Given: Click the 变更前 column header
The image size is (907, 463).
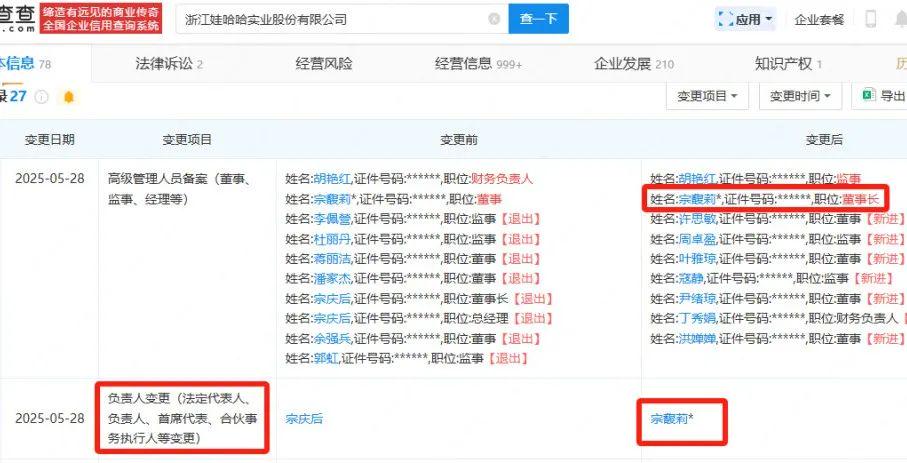Looking at the screenshot, I should [459, 139].
